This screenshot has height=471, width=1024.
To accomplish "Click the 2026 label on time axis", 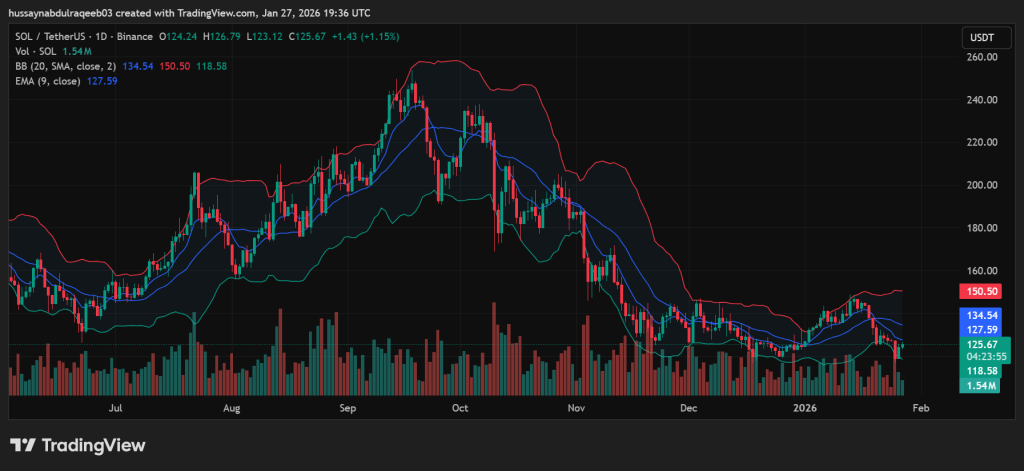I will (804, 408).
